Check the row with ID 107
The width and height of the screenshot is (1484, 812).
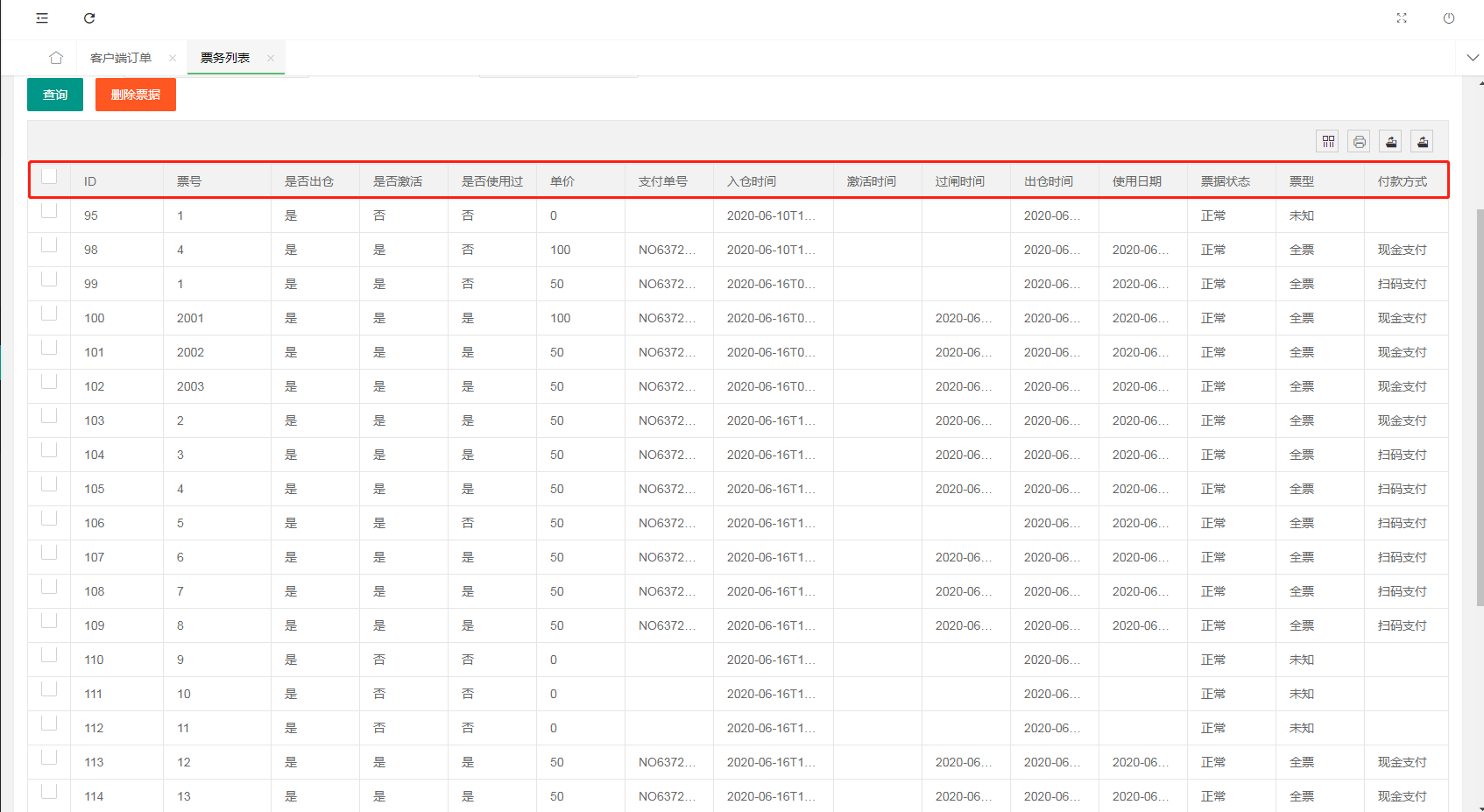(x=49, y=552)
